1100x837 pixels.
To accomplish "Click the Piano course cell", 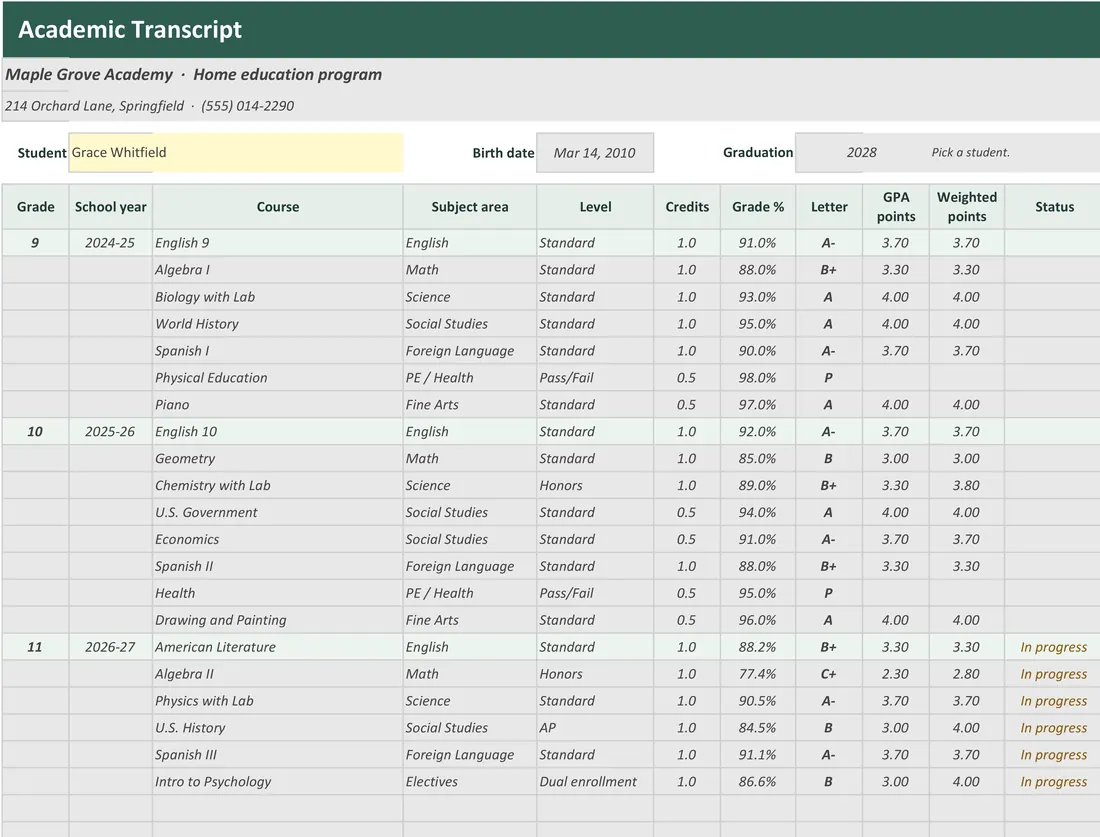I will (278, 405).
